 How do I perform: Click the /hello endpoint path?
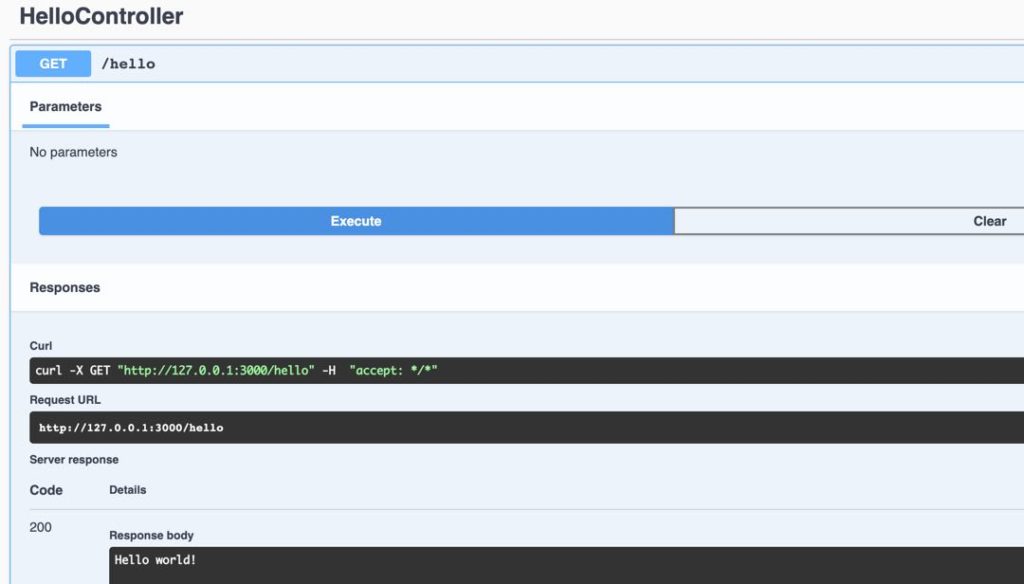click(128, 64)
